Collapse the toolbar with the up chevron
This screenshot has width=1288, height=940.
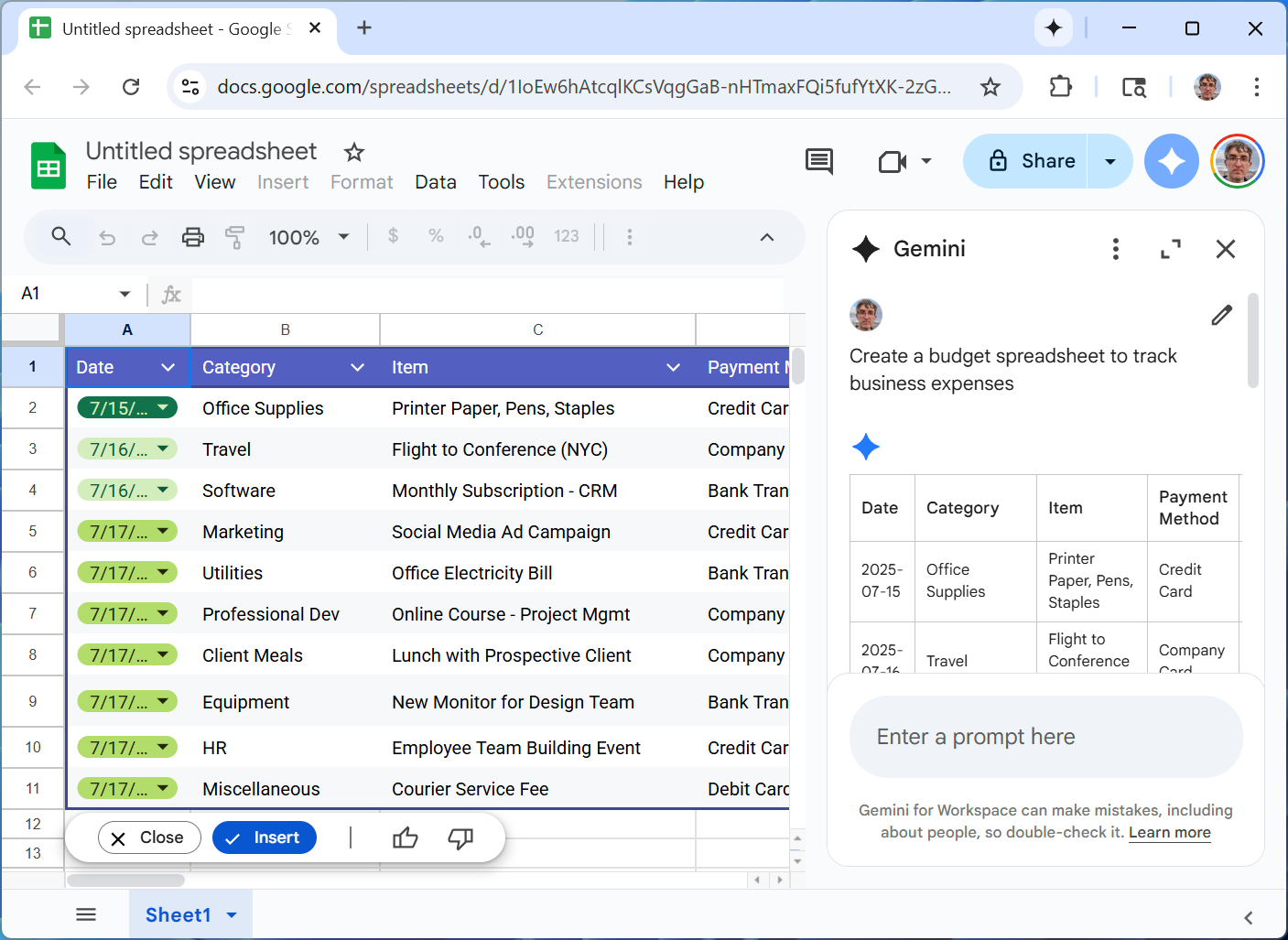(767, 237)
